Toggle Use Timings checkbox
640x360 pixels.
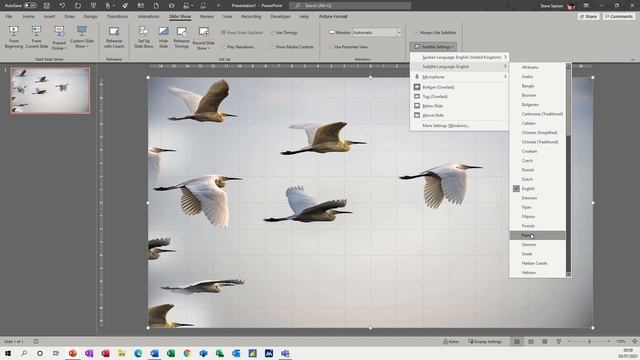pos(284,32)
